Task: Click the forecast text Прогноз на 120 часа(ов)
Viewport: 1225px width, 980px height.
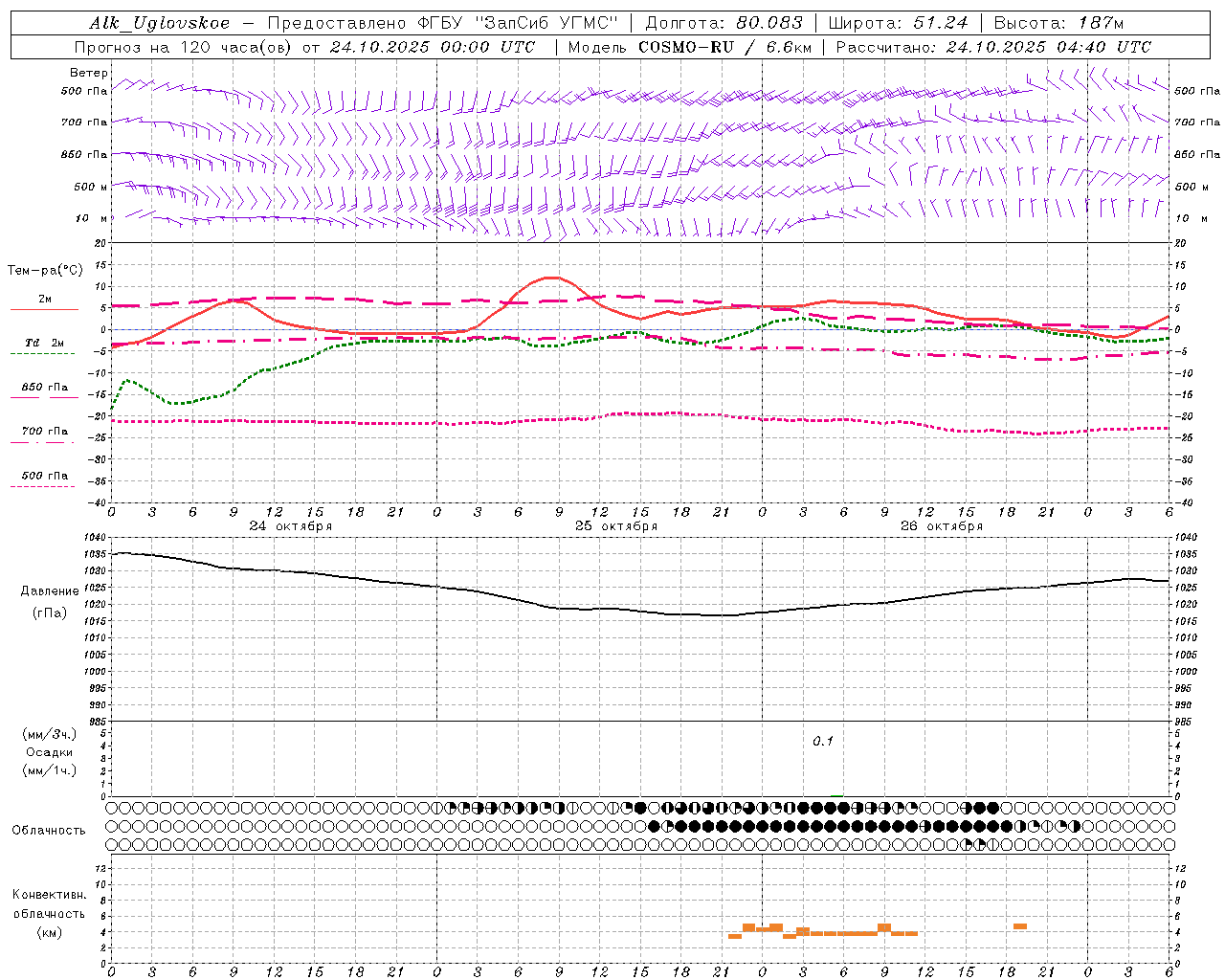Action: point(185,47)
